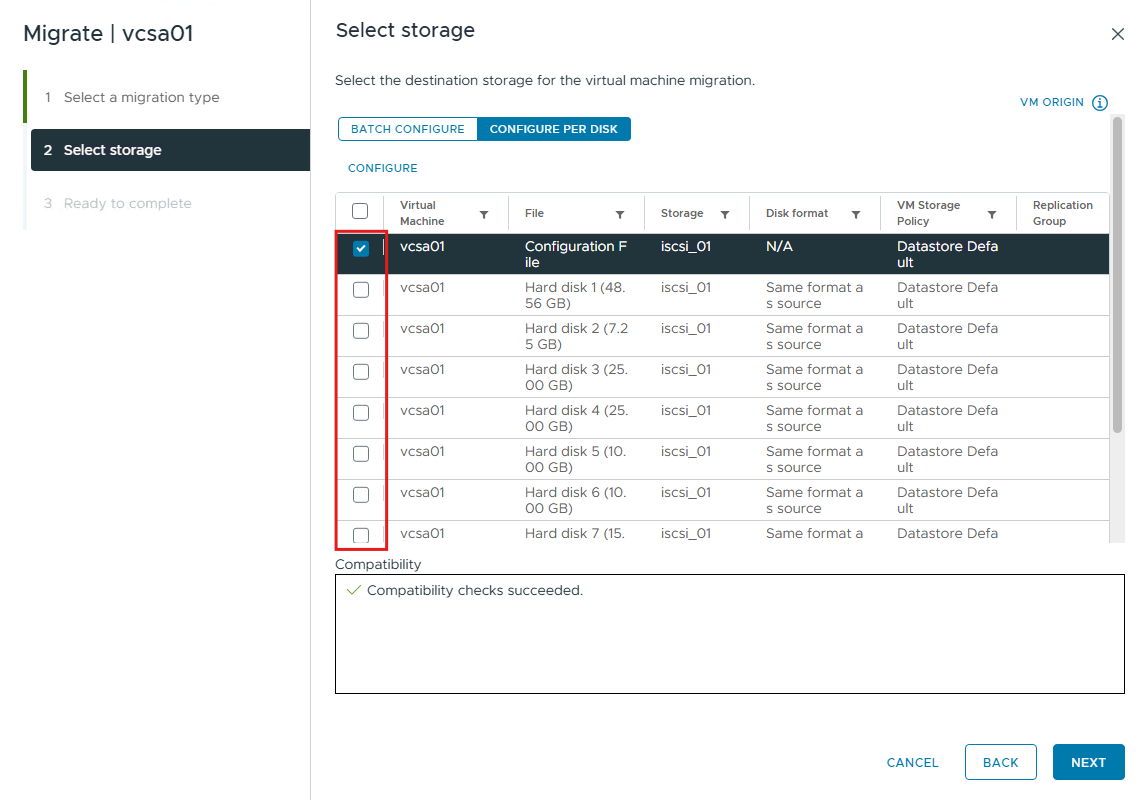Open the Disk format column filter
1142x800 pixels.
pos(856,214)
